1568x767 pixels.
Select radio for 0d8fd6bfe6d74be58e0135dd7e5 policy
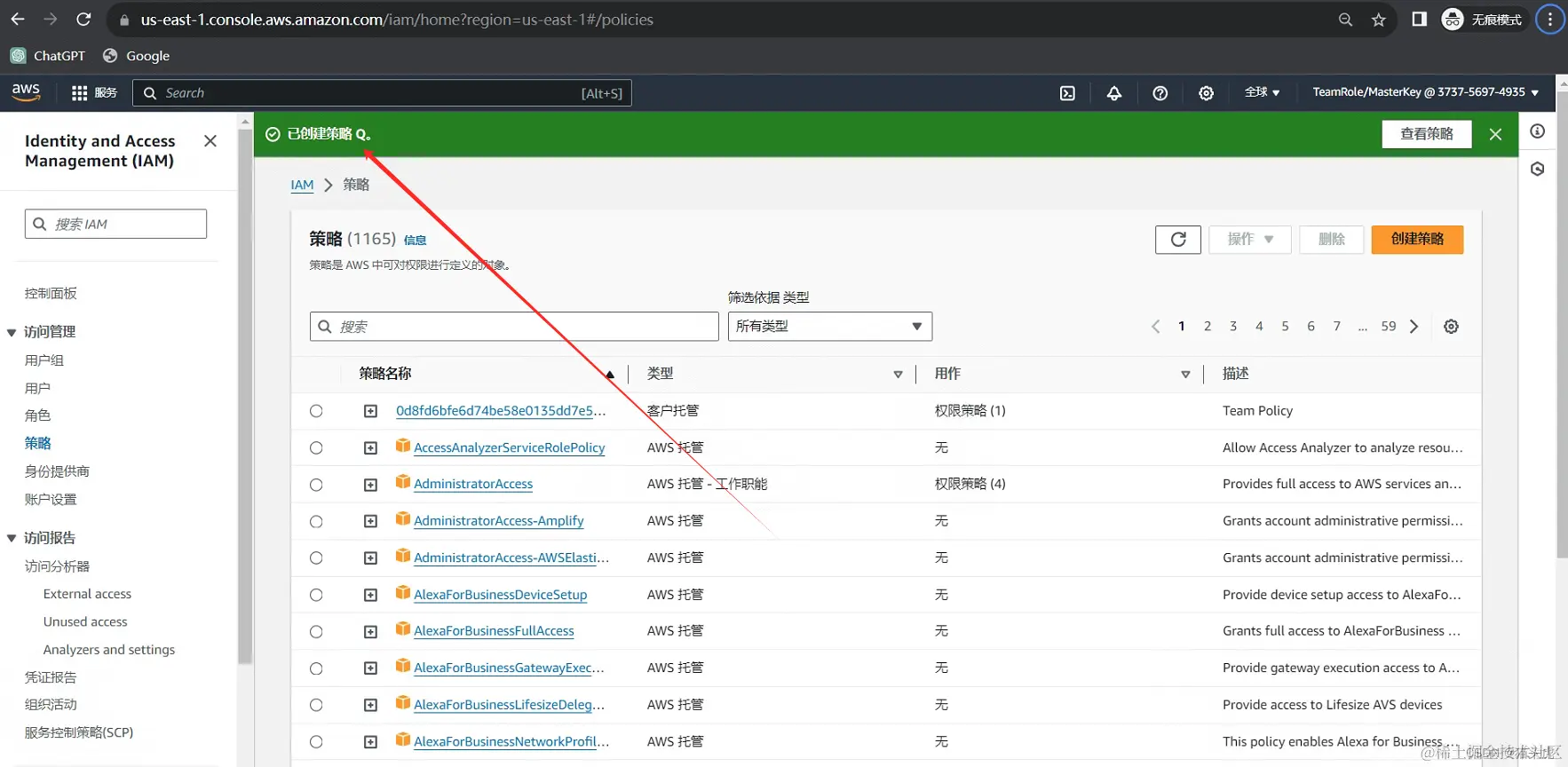[316, 411]
